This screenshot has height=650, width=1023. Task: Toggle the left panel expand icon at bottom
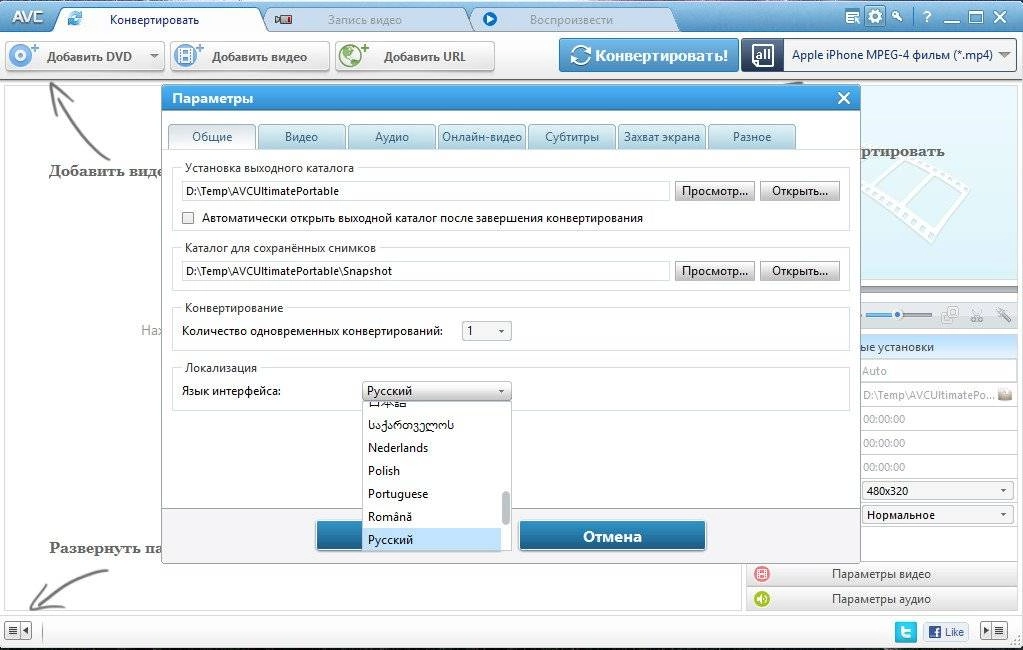pyautogui.click(x=18, y=630)
